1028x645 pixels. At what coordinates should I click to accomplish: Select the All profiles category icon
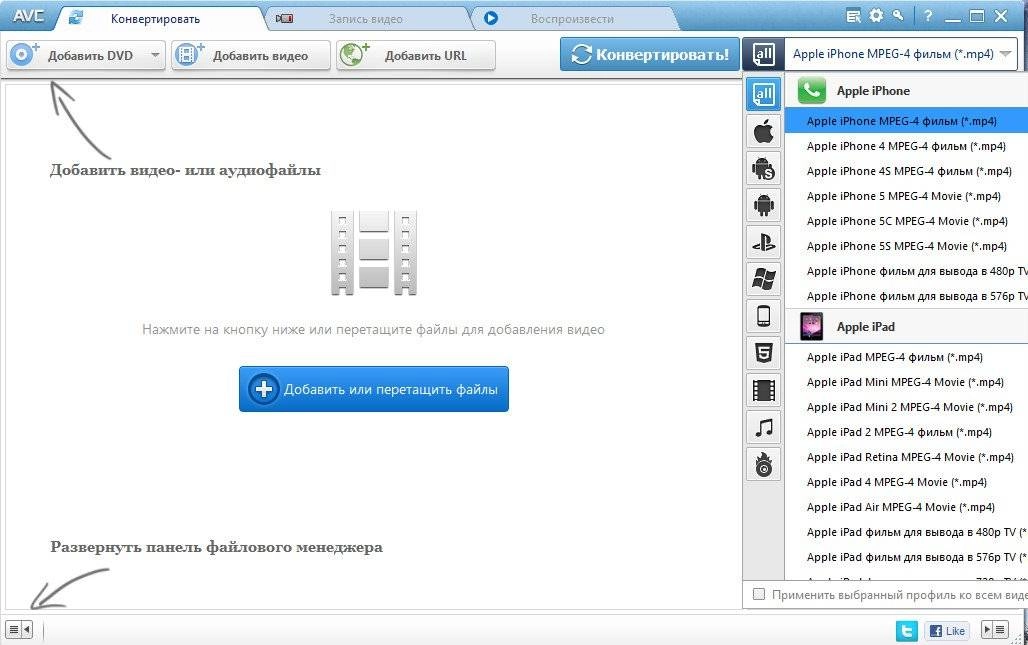tap(763, 94)
